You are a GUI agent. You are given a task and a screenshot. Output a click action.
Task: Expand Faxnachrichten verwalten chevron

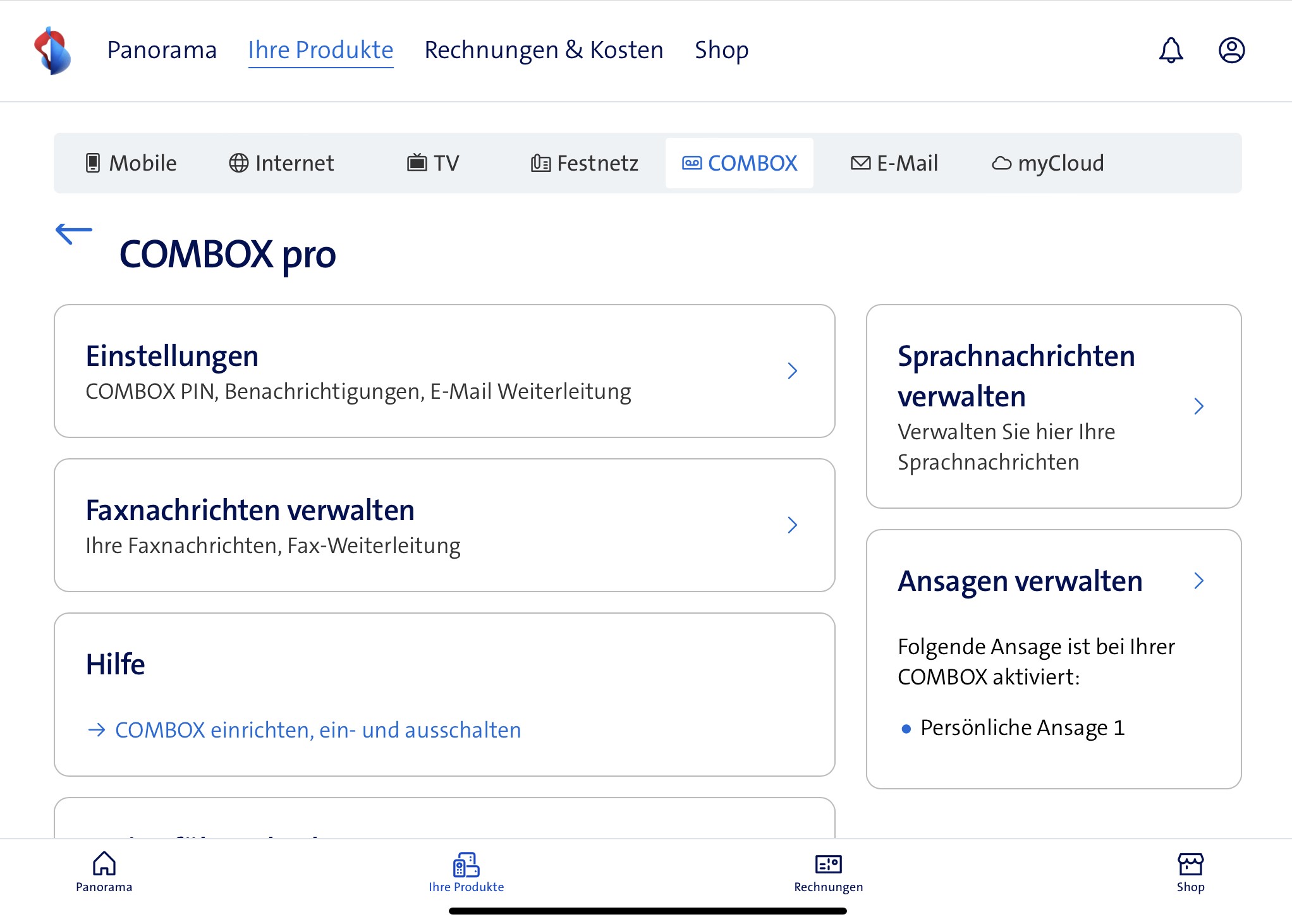tap(792, 525)
